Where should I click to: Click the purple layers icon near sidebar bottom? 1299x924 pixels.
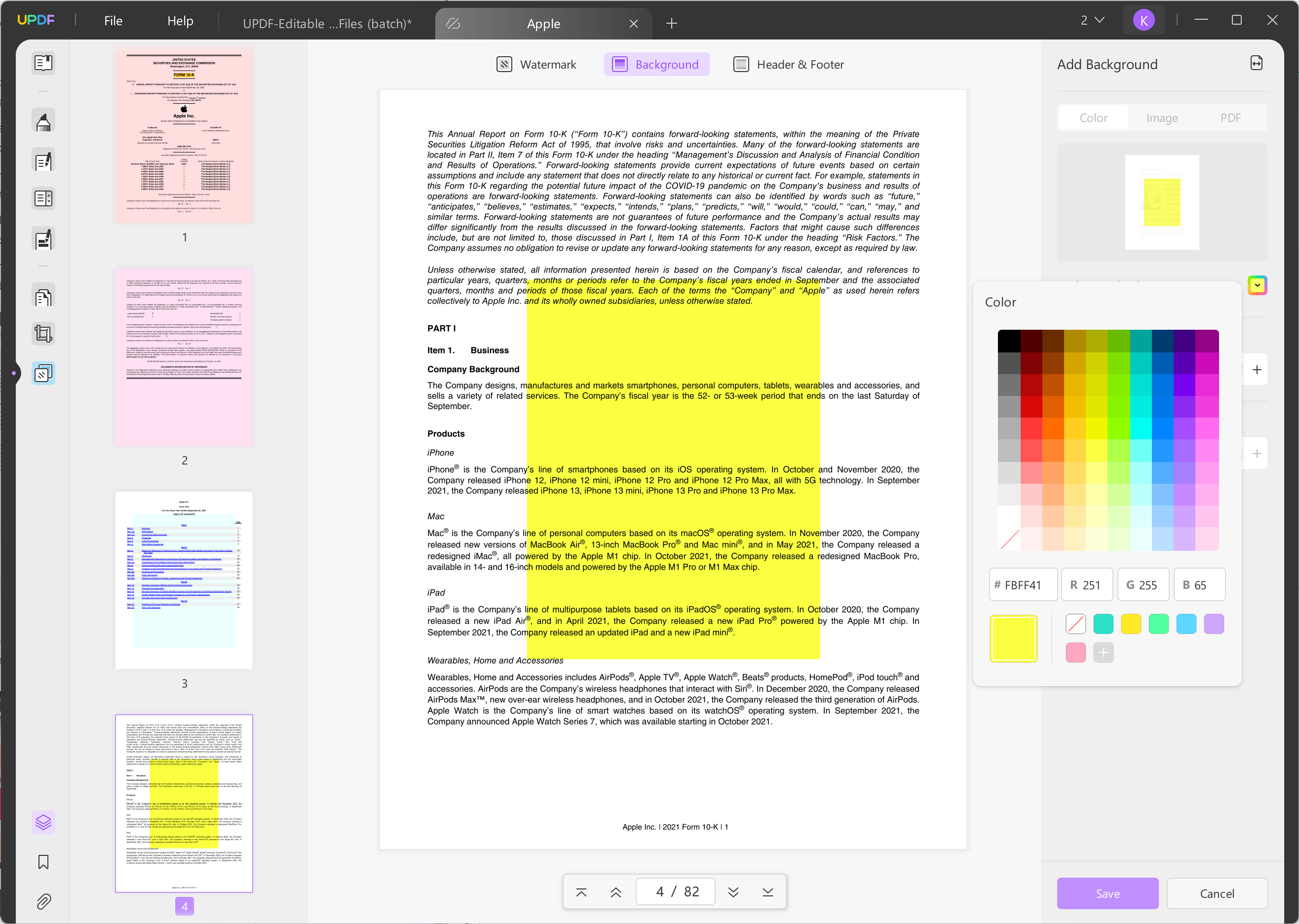point(43,822)
